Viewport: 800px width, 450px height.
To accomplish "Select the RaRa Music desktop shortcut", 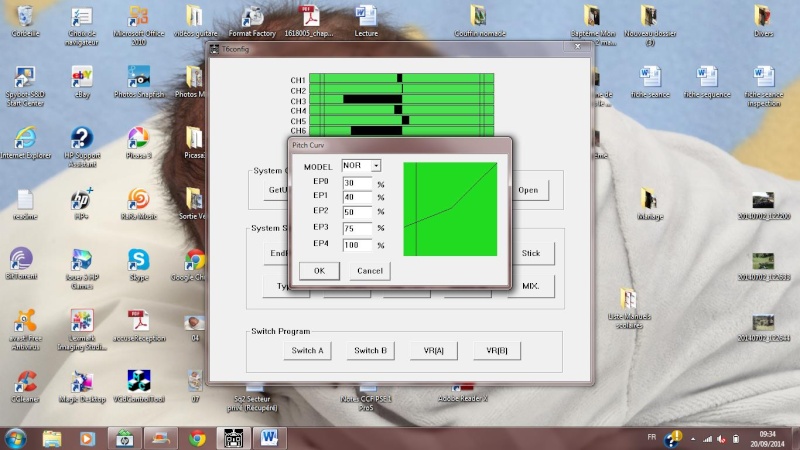I will click(139, 204).
